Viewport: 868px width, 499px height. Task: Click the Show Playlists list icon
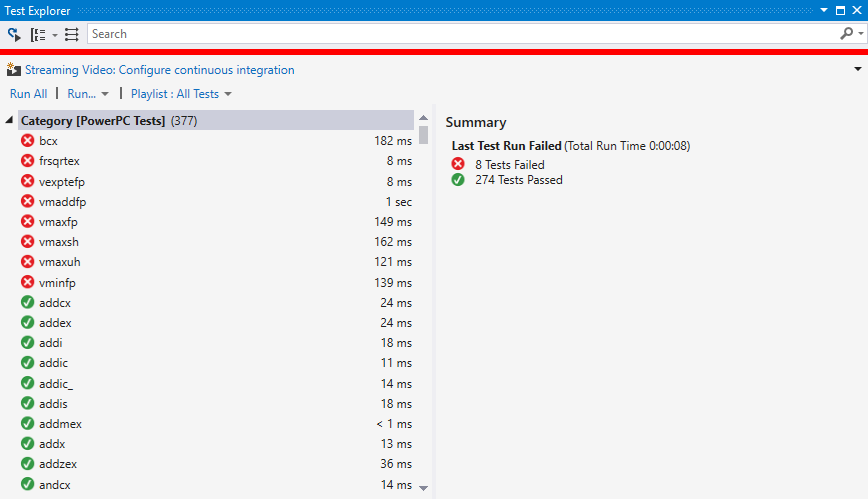[x=71, y=35]
